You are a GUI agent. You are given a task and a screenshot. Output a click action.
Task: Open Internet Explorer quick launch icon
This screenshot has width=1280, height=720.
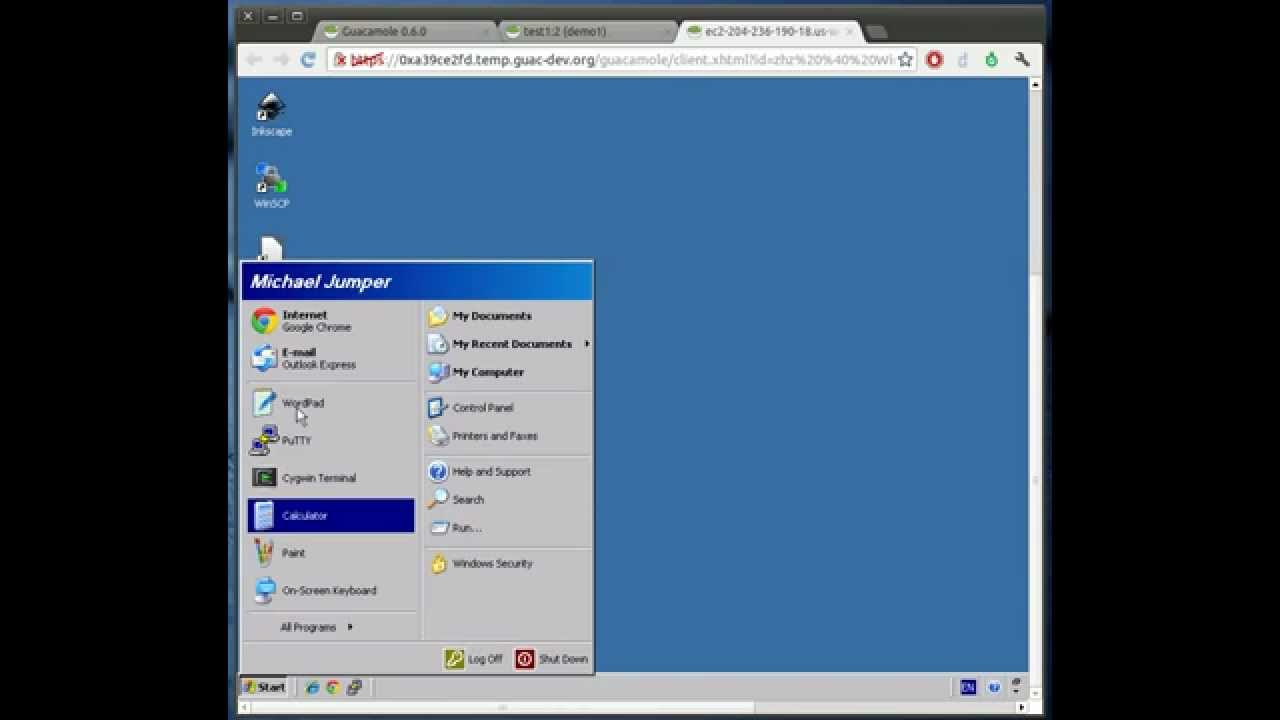click(x=313, y=687)
